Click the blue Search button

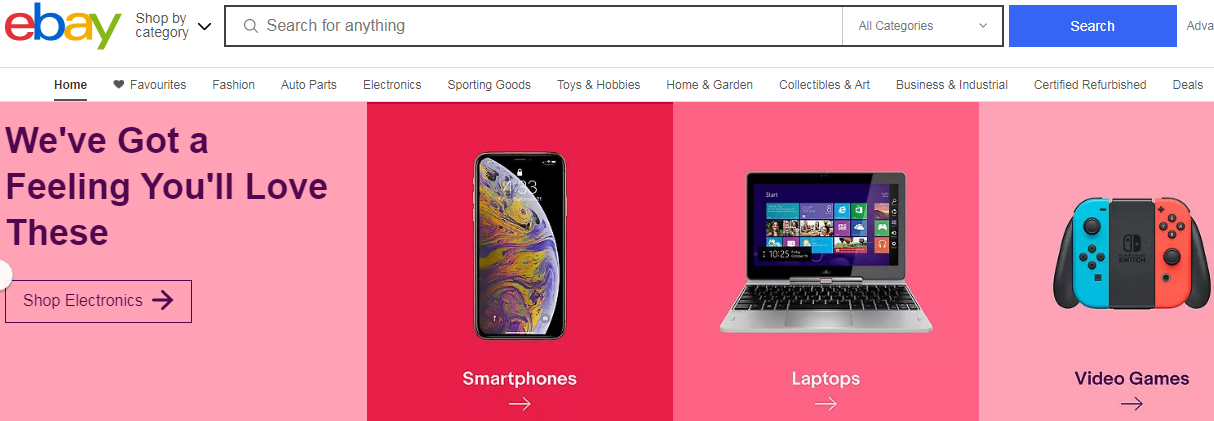click(1092, 26)
